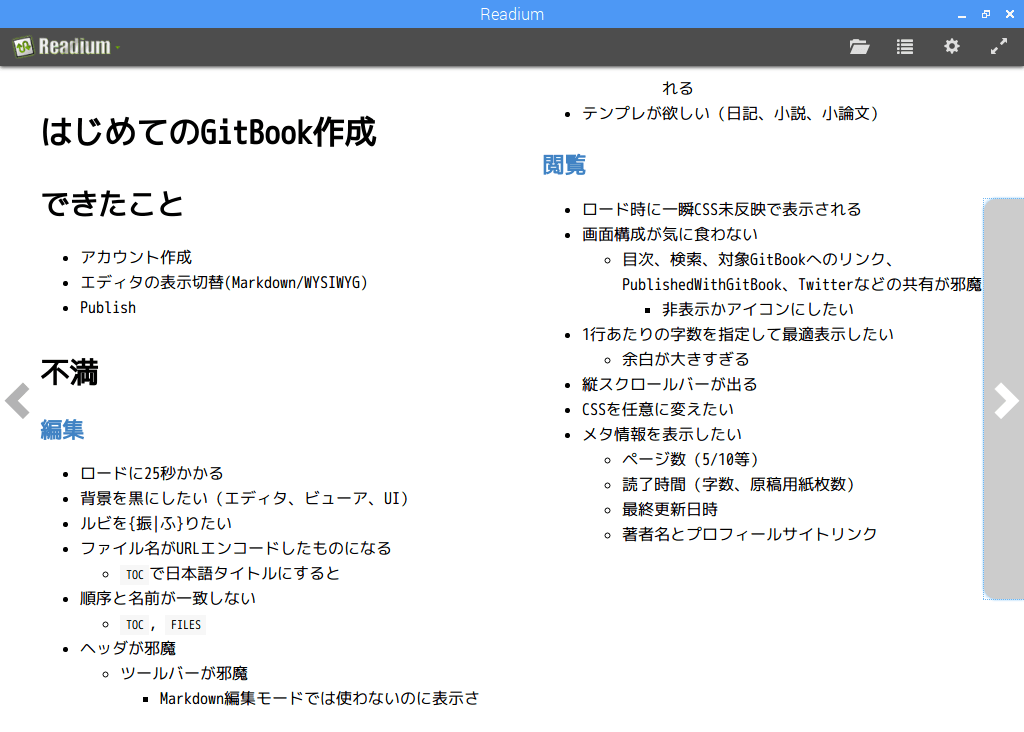The width and height of the screenshot is (1024, 732).
Task: Click 縦スクロールバーが出る item
Action: click(x=670, y=384)
